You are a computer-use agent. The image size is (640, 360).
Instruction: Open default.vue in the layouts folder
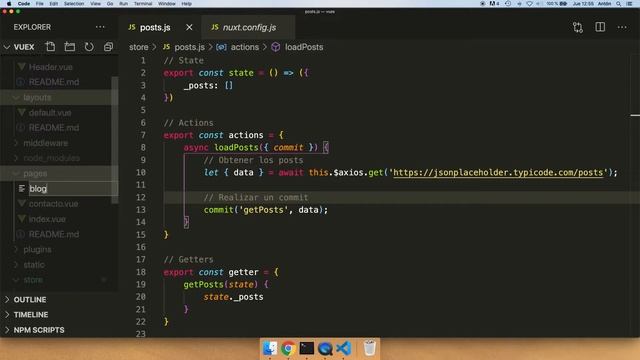tap(50, 113)
